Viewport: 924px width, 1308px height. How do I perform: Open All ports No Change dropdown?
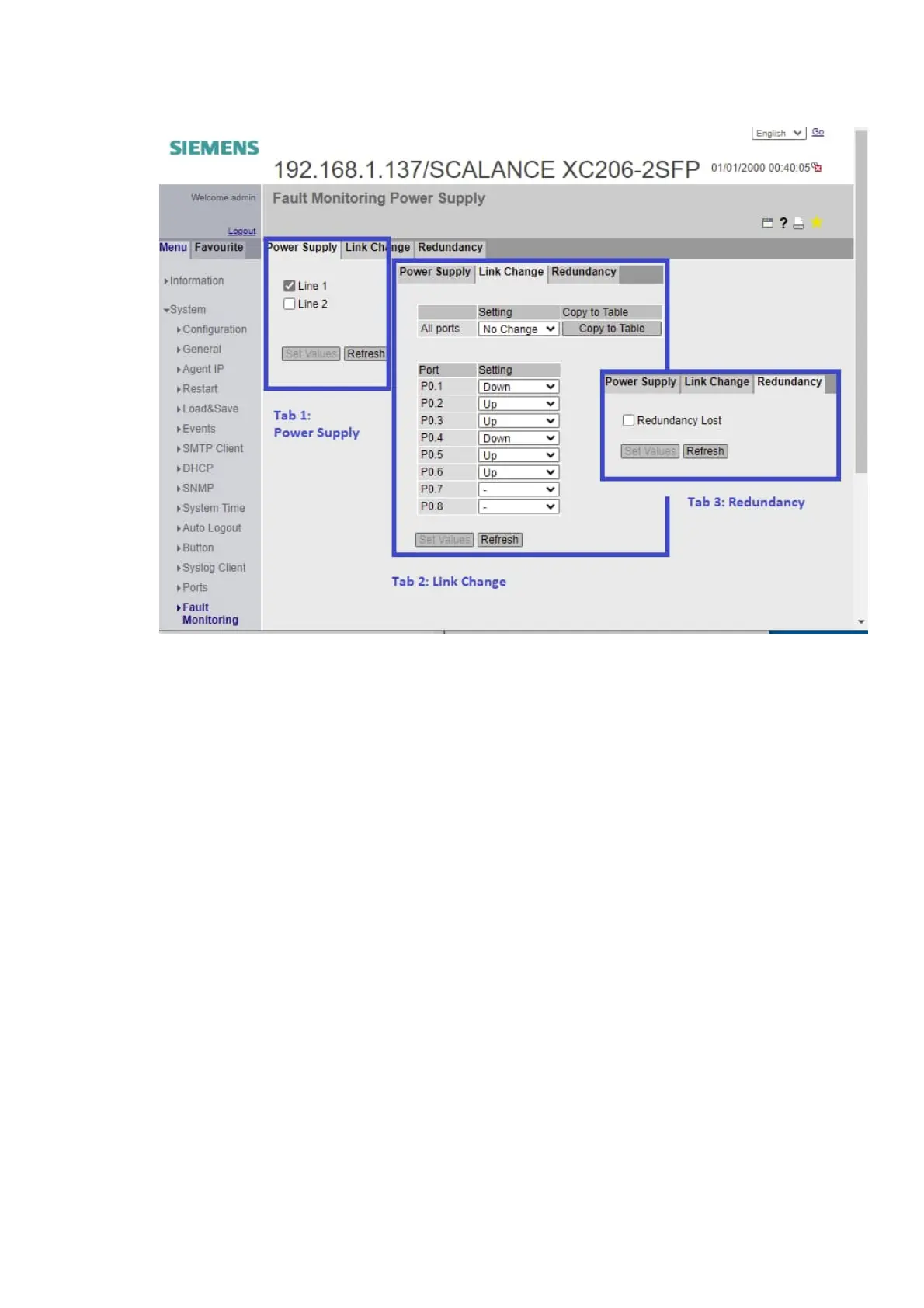pyautogui.click(x=518, y=329)
